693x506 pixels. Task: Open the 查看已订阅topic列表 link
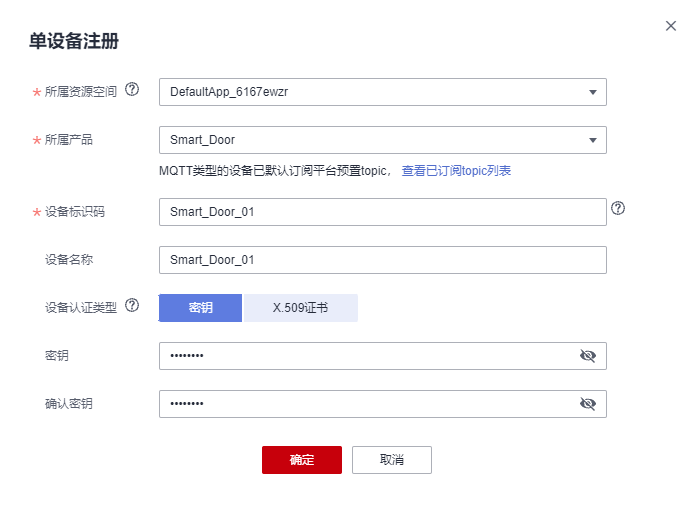[x=456, y=171]
